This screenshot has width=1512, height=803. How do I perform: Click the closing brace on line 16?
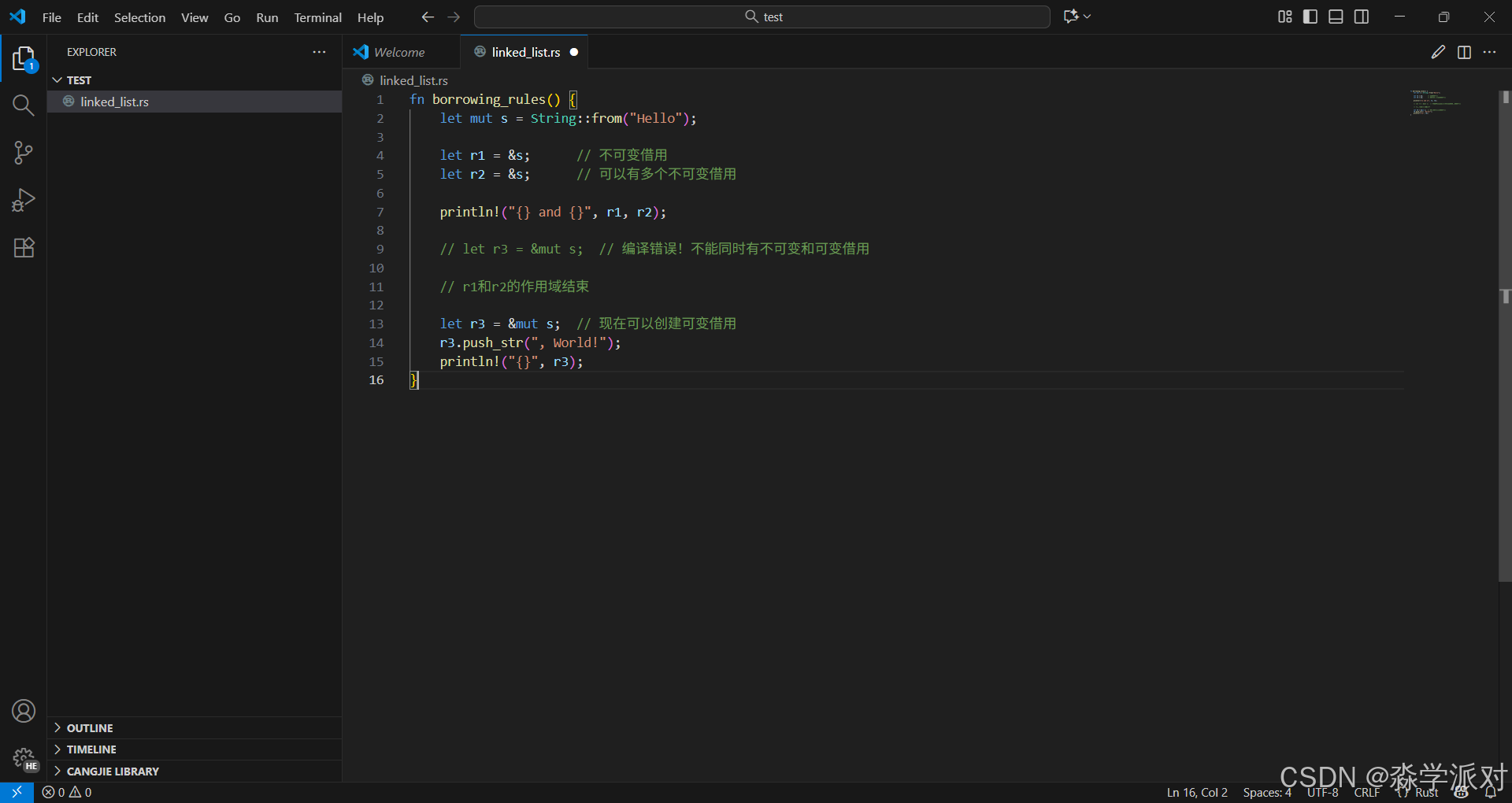click(413, 380)
